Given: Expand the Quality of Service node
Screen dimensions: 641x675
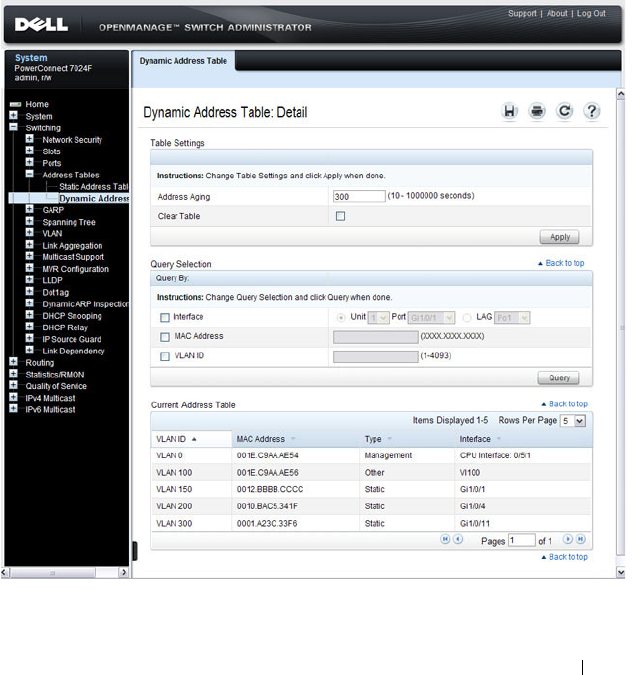Looking at the screenshot, I should [x=14, y=385].
